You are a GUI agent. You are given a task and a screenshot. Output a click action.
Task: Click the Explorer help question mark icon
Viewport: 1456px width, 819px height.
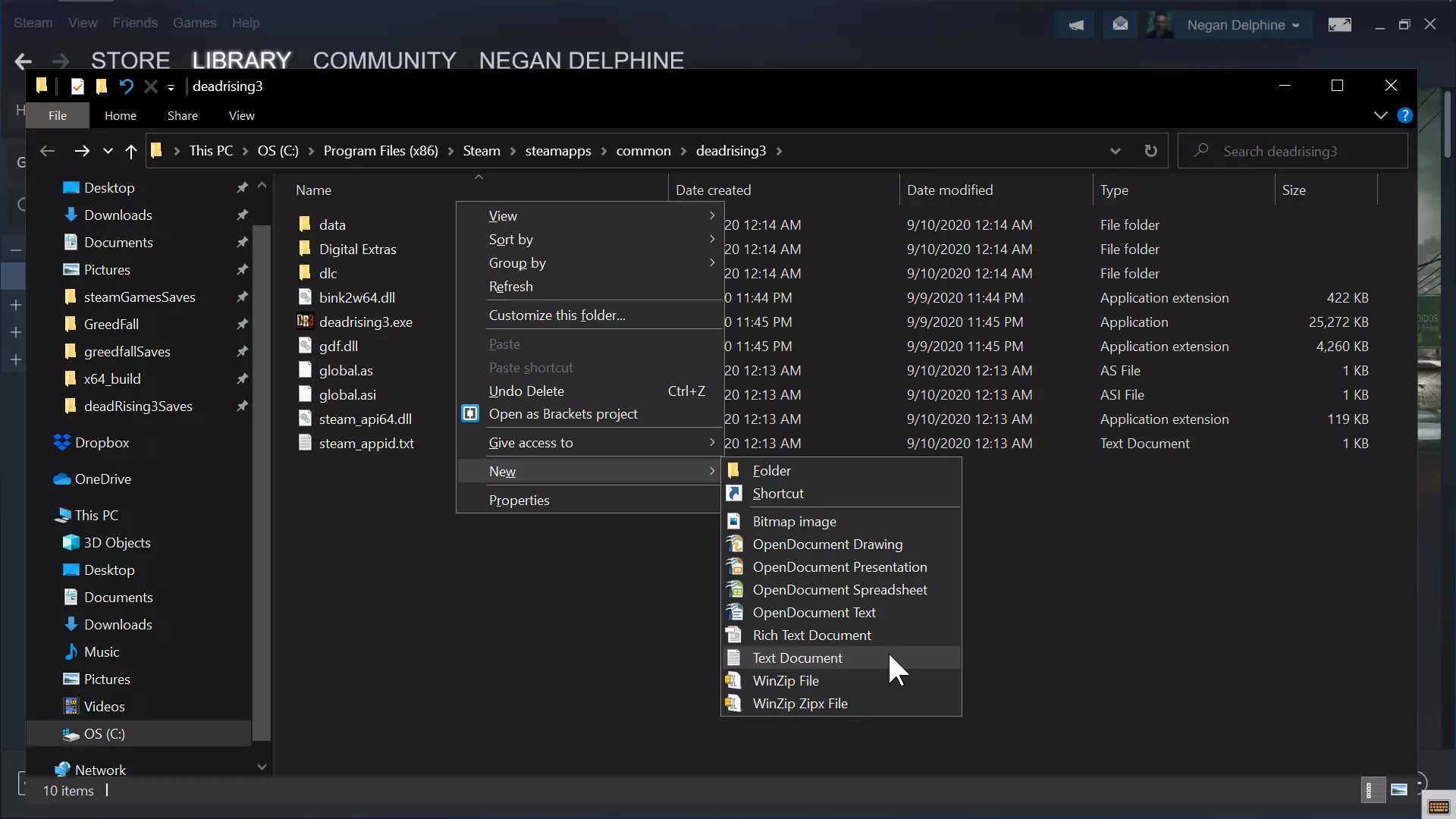click(x=1404, y=115)
